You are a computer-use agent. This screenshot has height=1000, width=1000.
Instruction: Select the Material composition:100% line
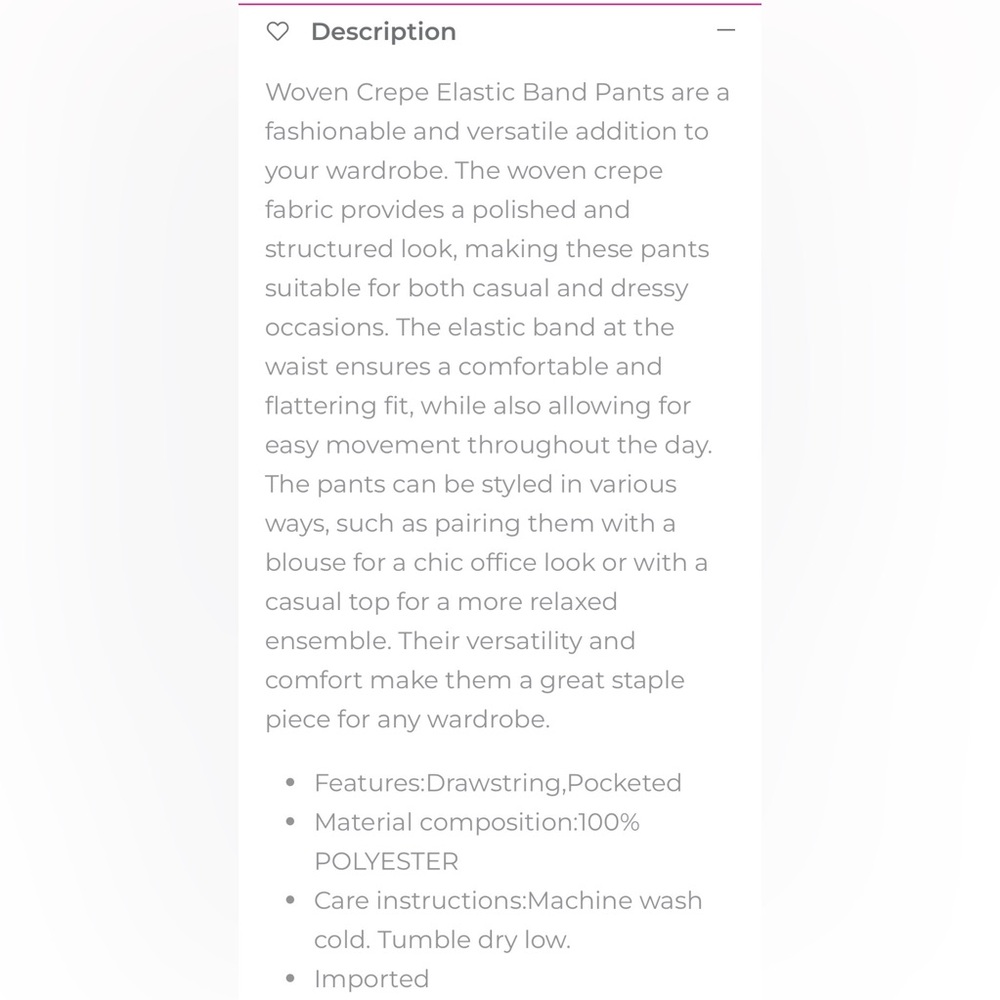pos(476,822)
